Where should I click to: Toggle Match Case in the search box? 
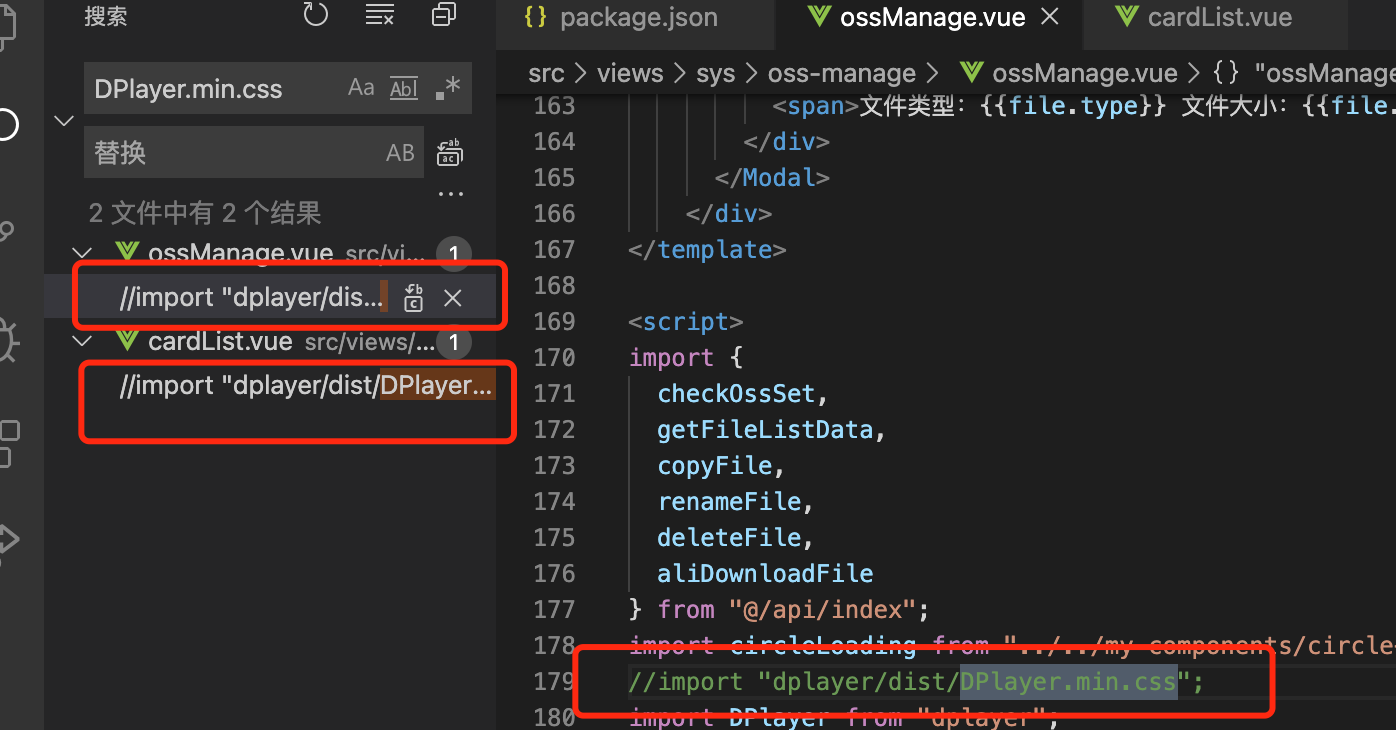click(360, 88)
